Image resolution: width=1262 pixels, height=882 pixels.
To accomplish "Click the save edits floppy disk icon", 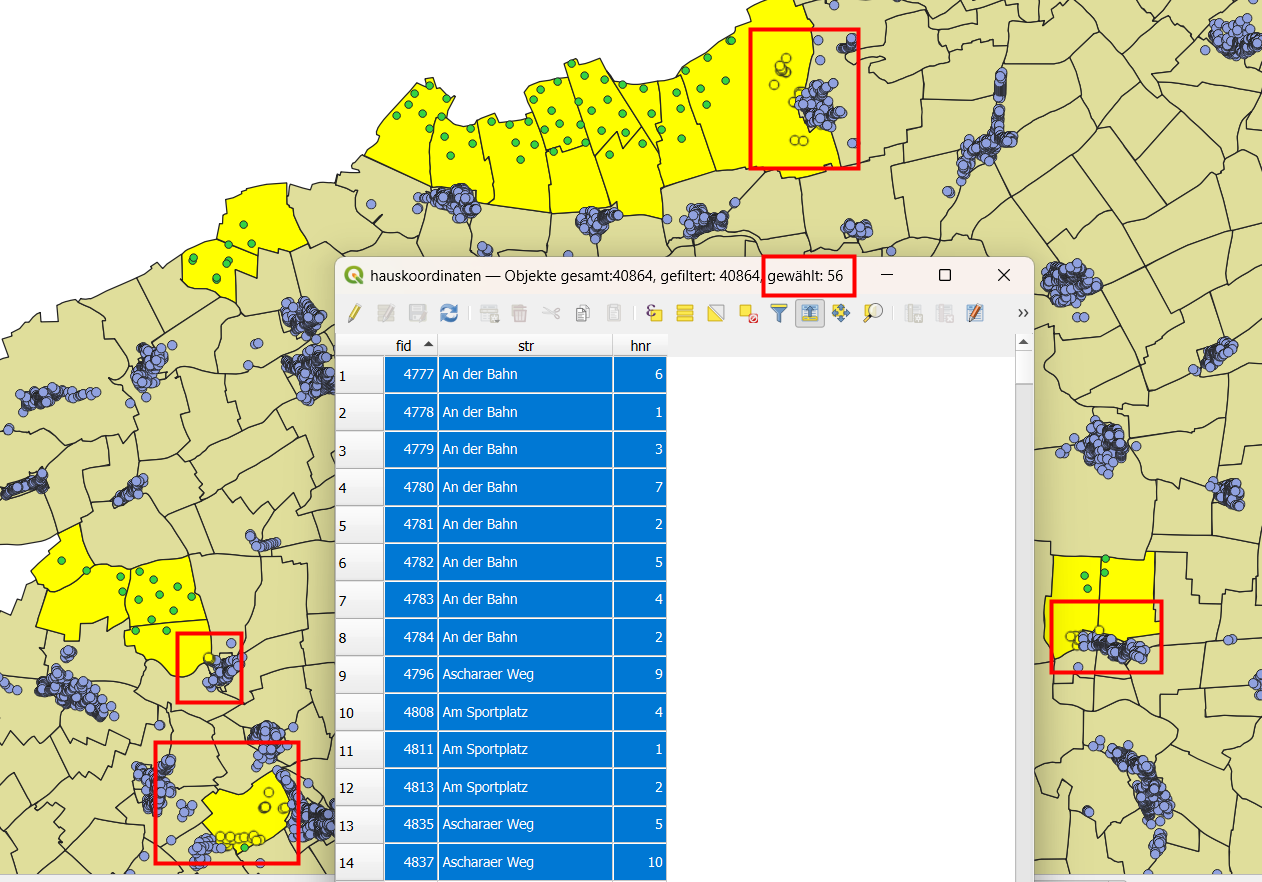I will (x=418, y=313).
